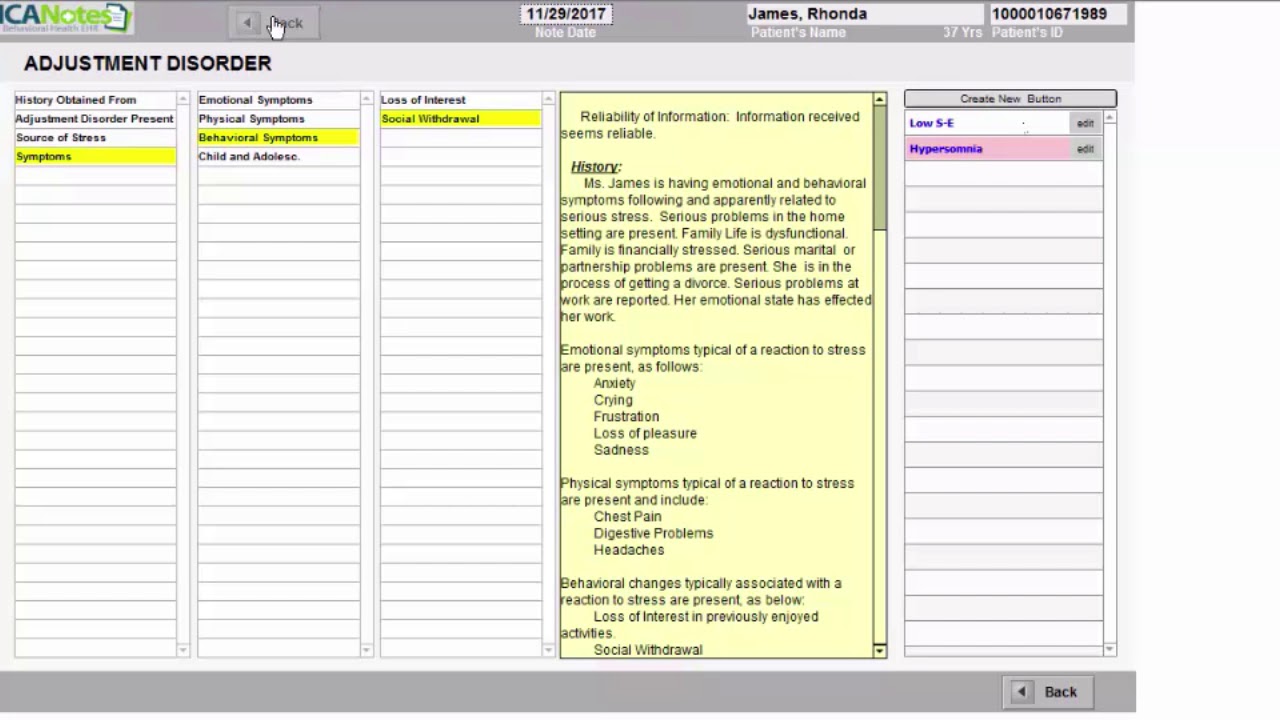Click first list scroll-up arrow

point(183,99)
